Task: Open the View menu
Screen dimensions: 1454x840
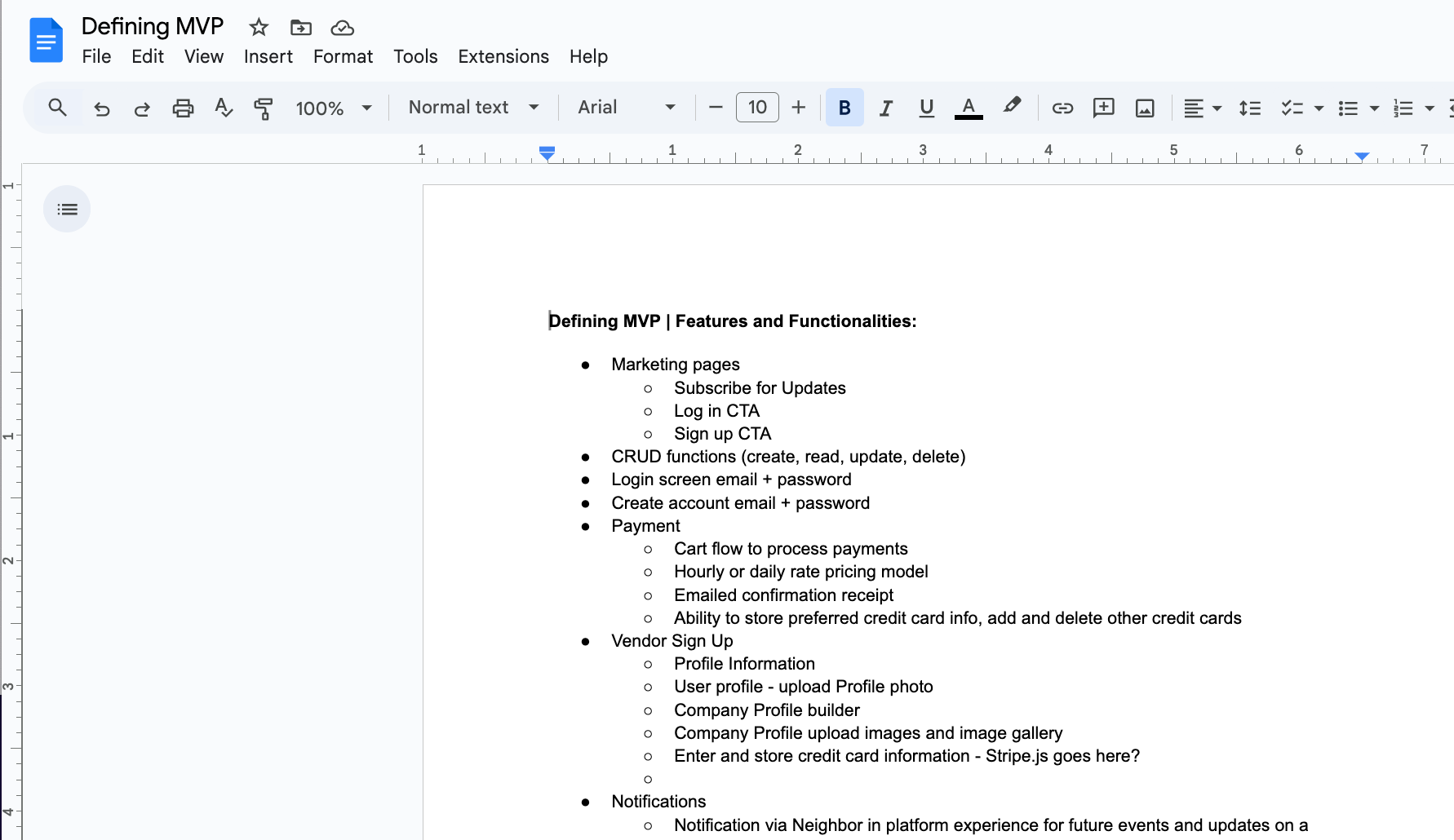Action: (204, 56)
